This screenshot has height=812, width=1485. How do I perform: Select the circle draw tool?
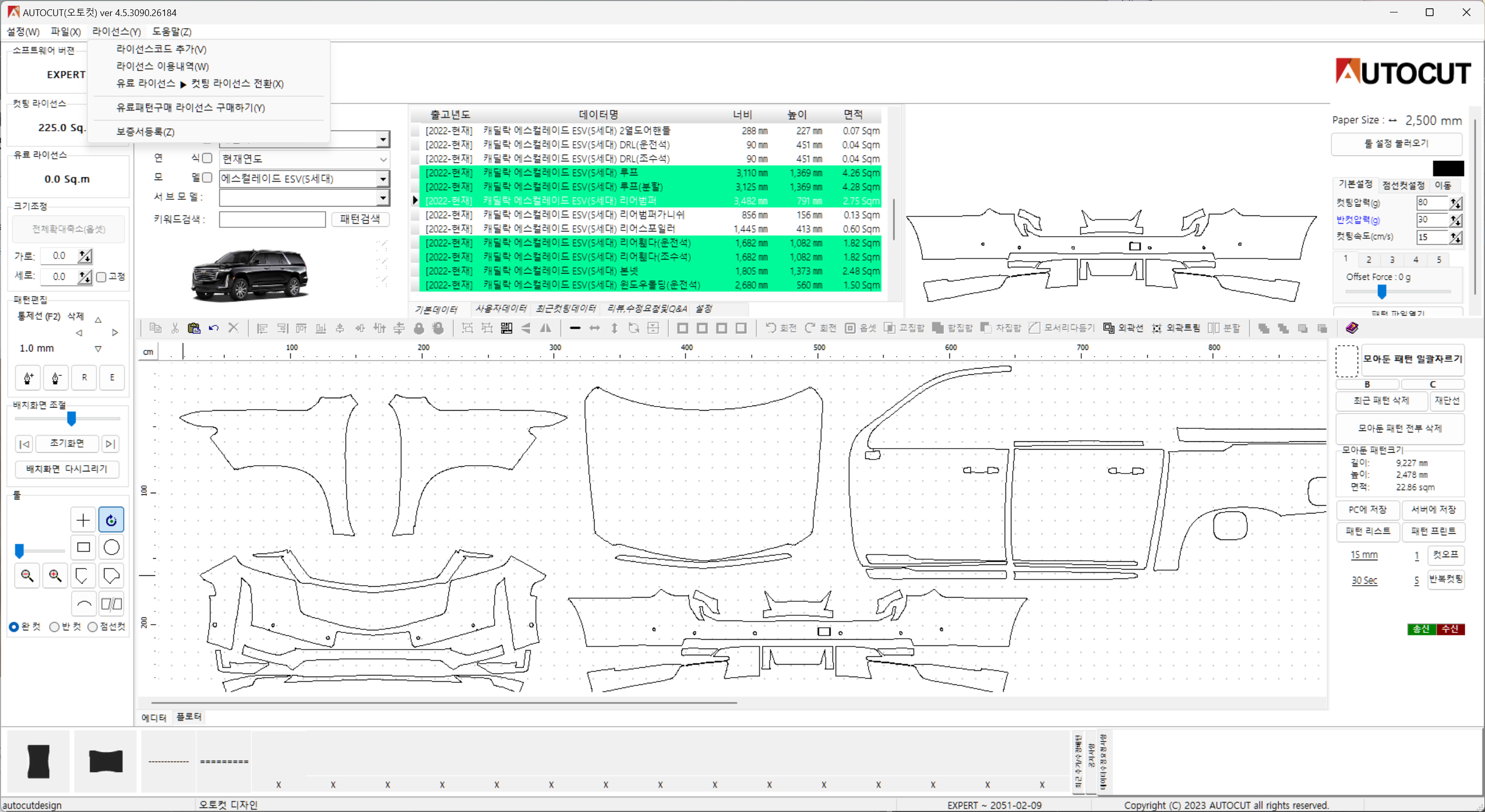click(111, 547)
